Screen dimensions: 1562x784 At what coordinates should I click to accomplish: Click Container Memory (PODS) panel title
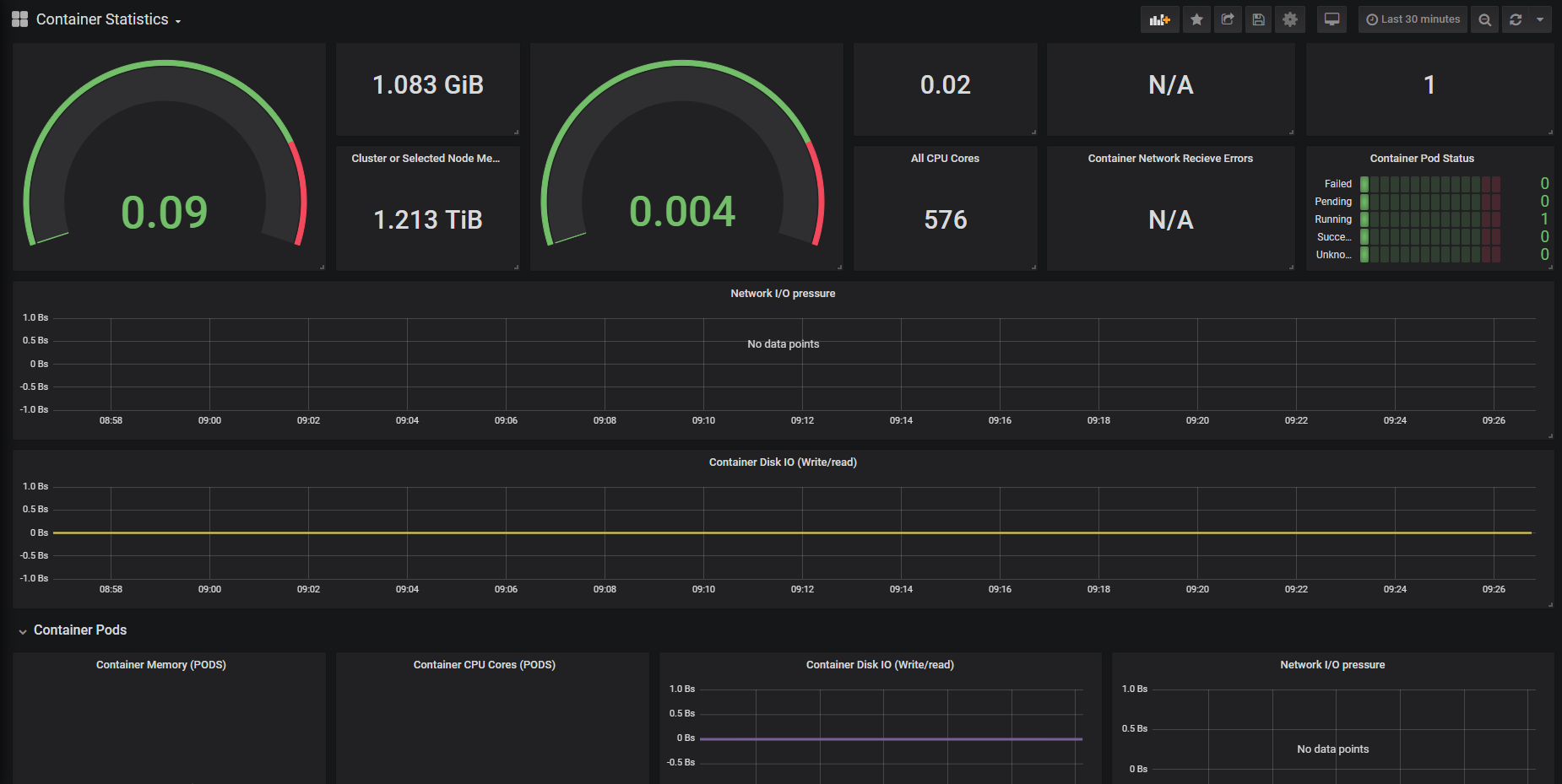161,665
